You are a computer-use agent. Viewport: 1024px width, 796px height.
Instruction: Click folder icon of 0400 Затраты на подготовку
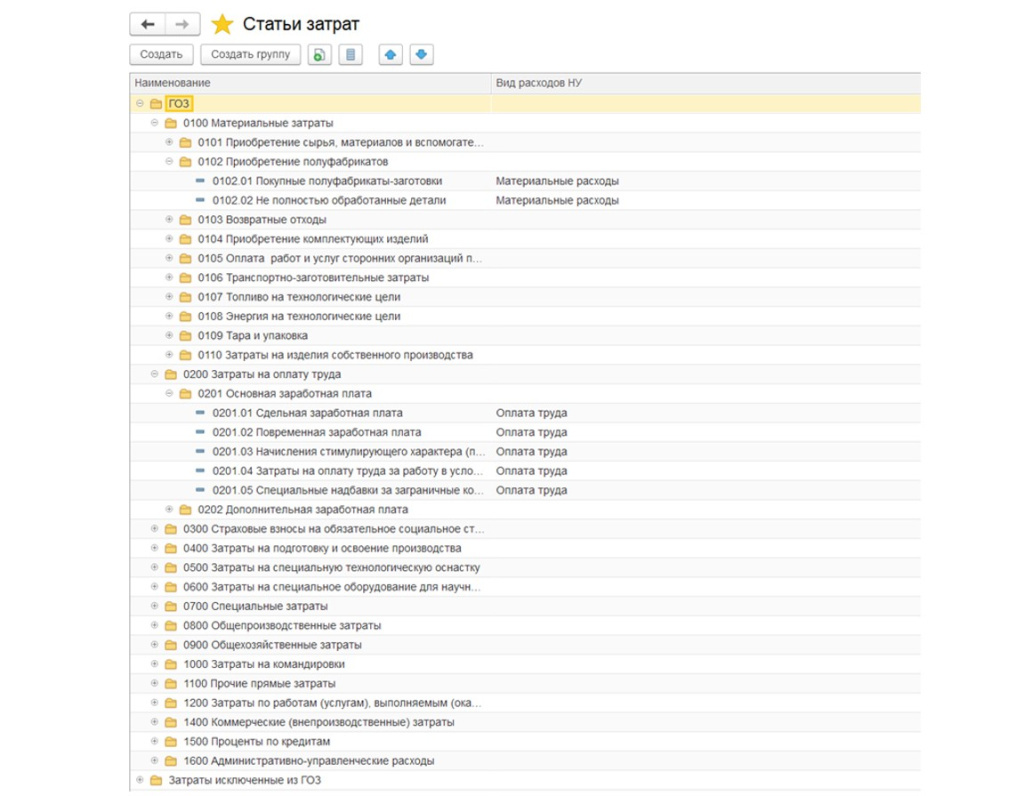coord(170,549)
